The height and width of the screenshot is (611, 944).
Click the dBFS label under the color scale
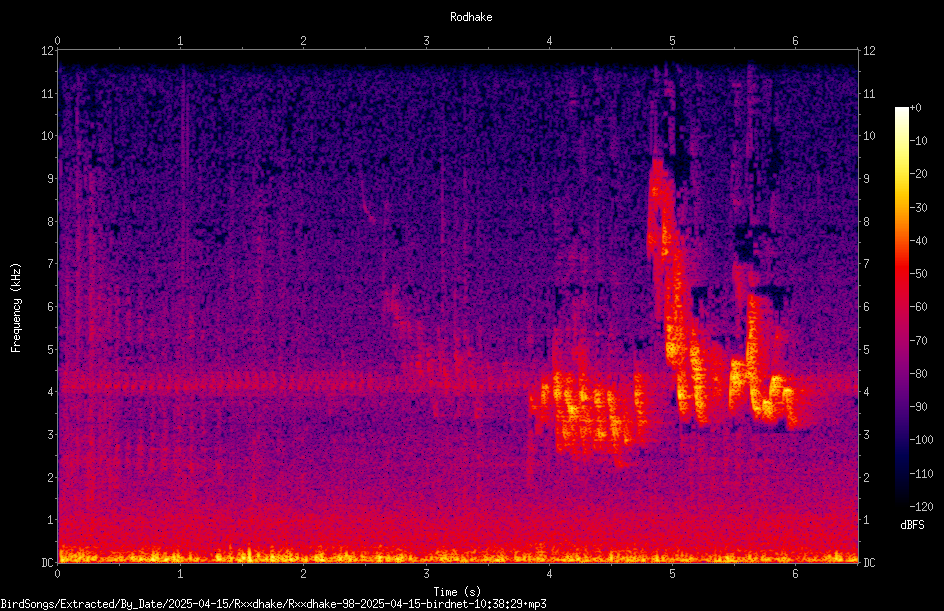912,525
